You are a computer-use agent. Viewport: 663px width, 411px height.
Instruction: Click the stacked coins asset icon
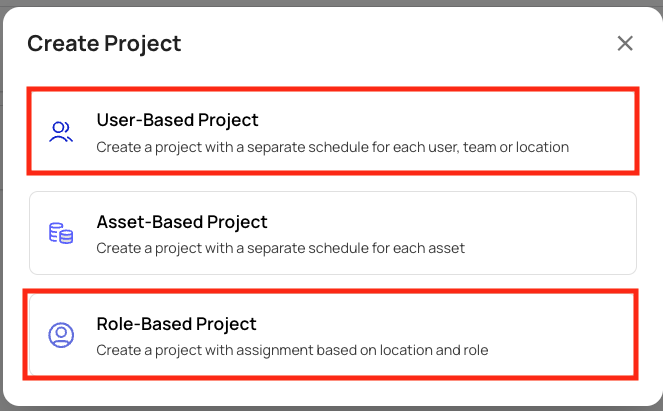point(61,233)
